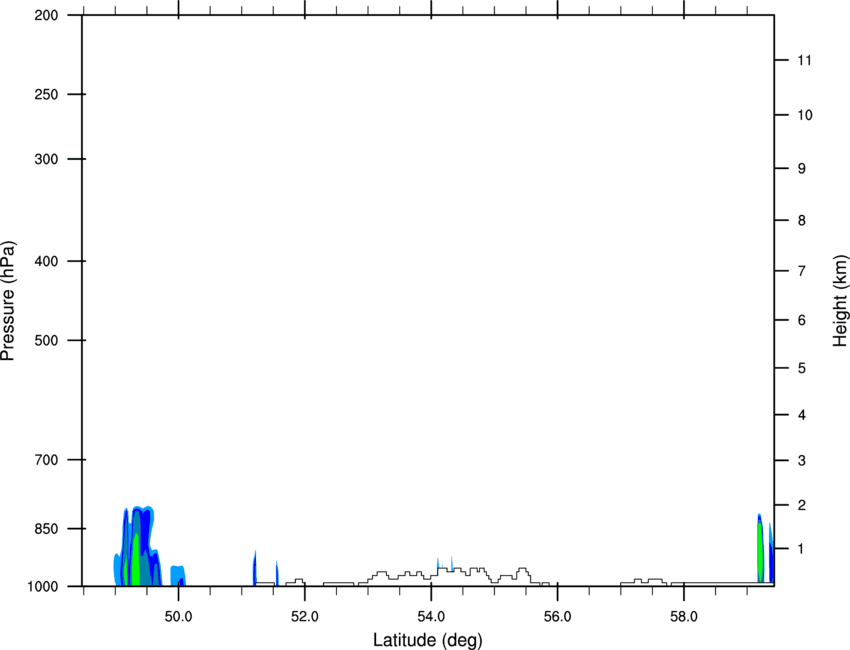
Task: Click the small light-blue blob near 50.0 latitude
Action: coord(178,576)
